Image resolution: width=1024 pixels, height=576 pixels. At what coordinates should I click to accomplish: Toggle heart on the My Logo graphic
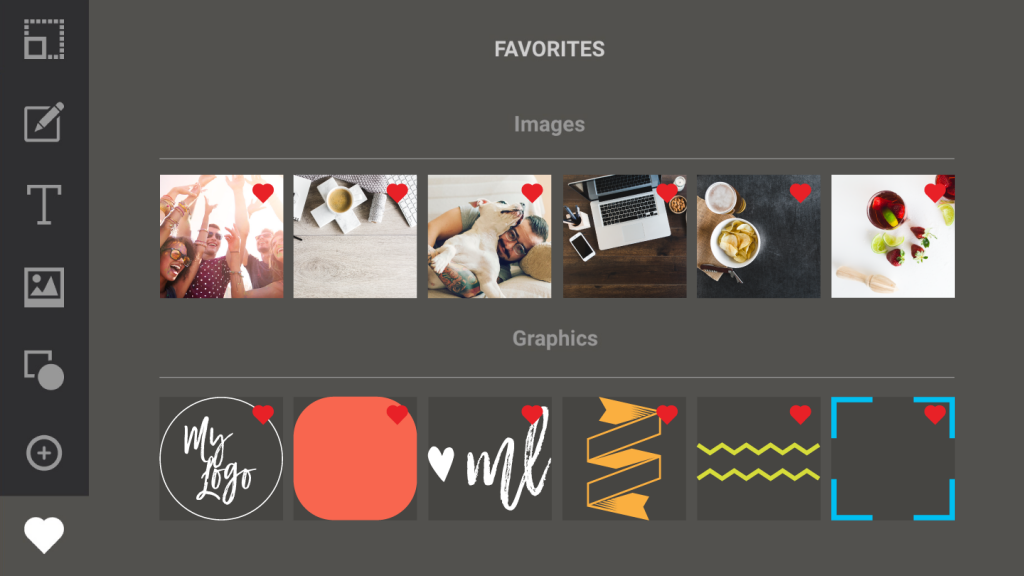coord(263,414)
